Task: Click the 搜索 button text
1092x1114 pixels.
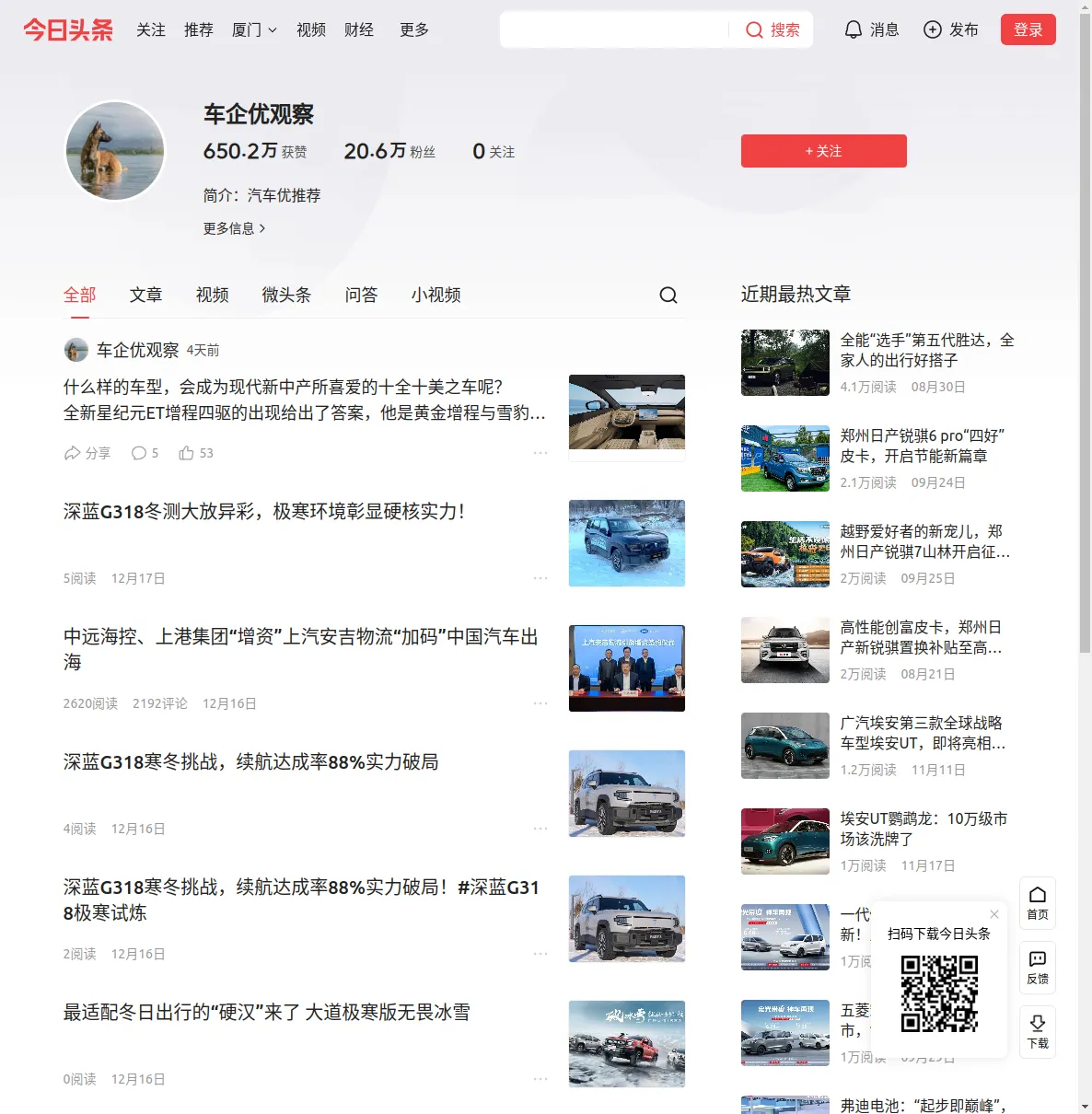Action: coord(785,30)
